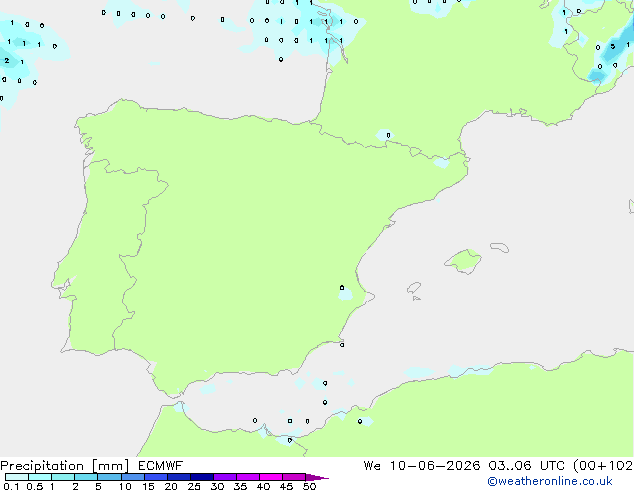Image resolution: width=634 pixels, height=490 pixels.
Task: Click the green Mallorca island on the map
Action: (463, 261)
